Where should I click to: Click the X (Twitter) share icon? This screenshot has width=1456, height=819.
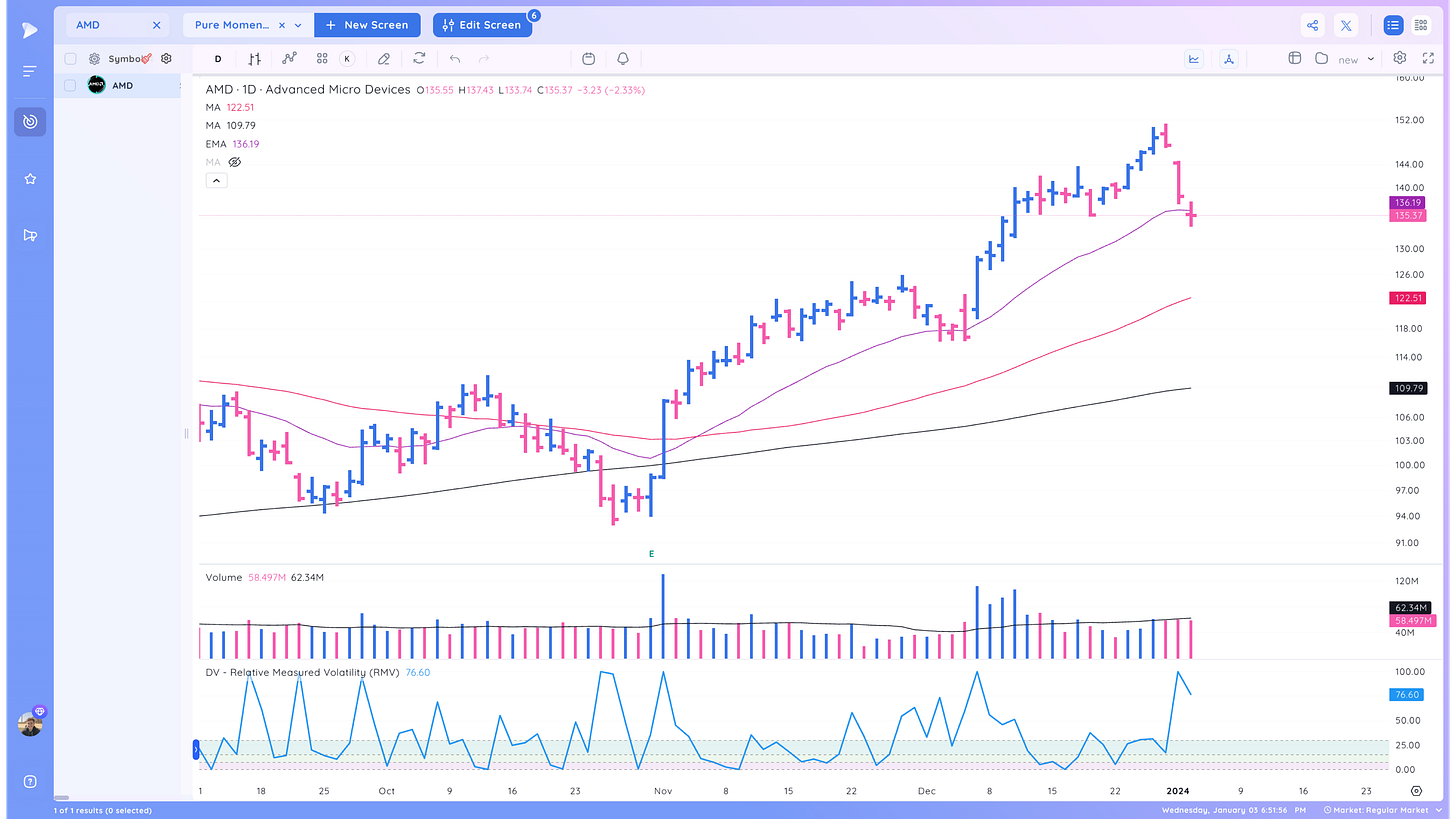(1347, 25)
